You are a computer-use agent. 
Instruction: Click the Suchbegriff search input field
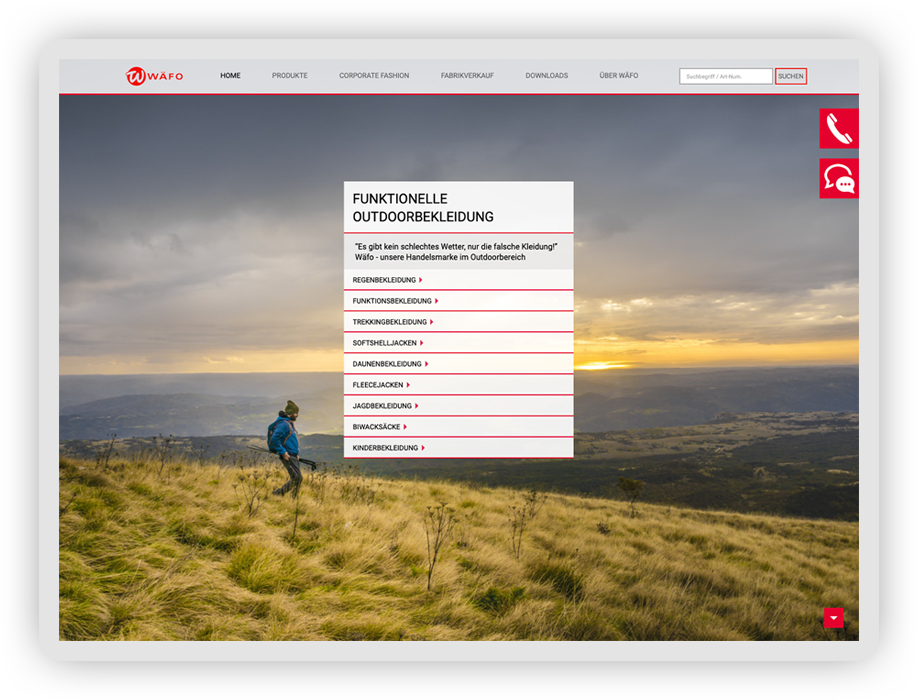tap(725, 76)
